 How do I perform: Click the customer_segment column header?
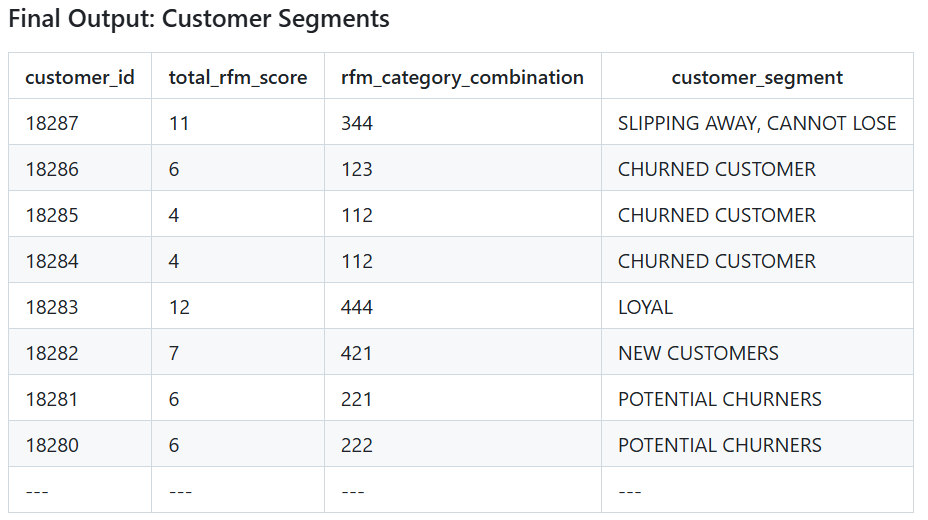click(x=757, y=77)
